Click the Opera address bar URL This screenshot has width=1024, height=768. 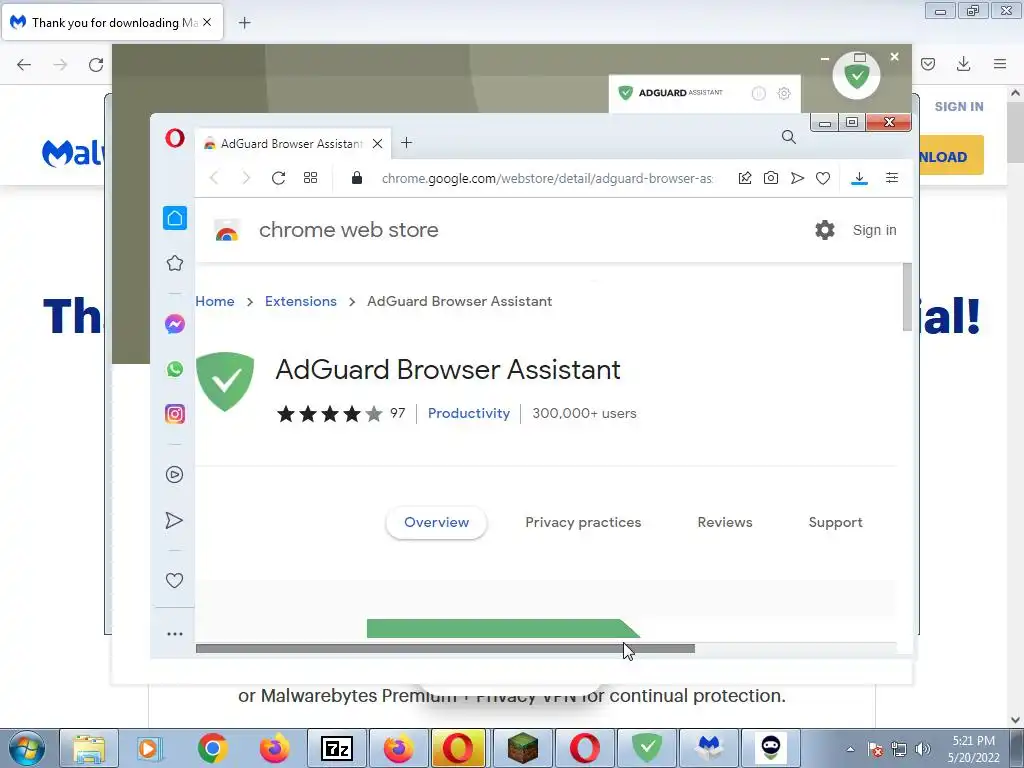pyautogui.click(x=547, y=178)
